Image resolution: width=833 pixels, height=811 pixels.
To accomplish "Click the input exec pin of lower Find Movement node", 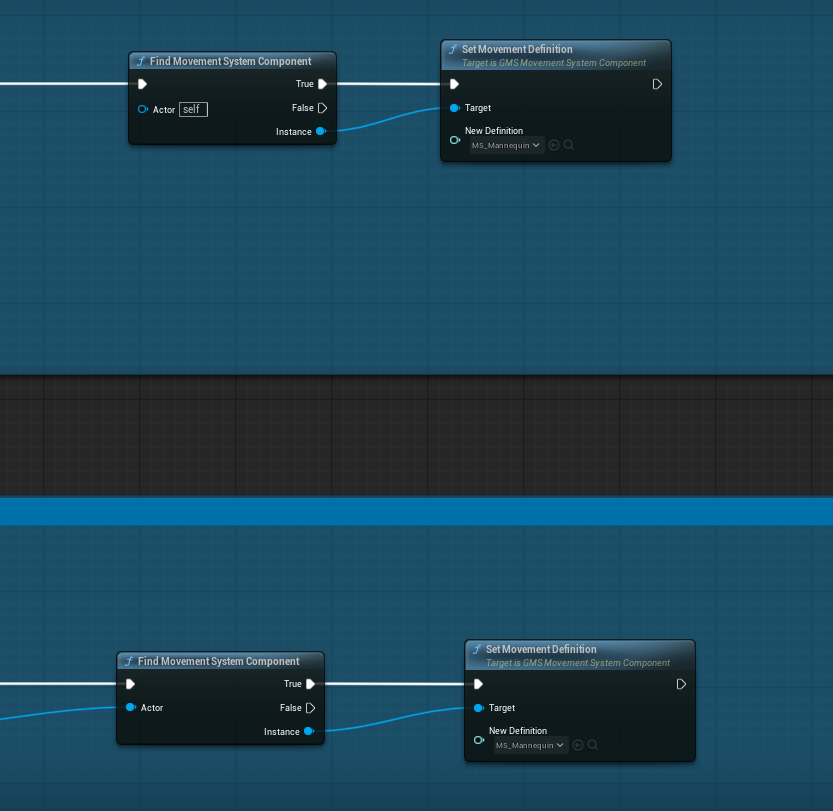I will [131, 684].
